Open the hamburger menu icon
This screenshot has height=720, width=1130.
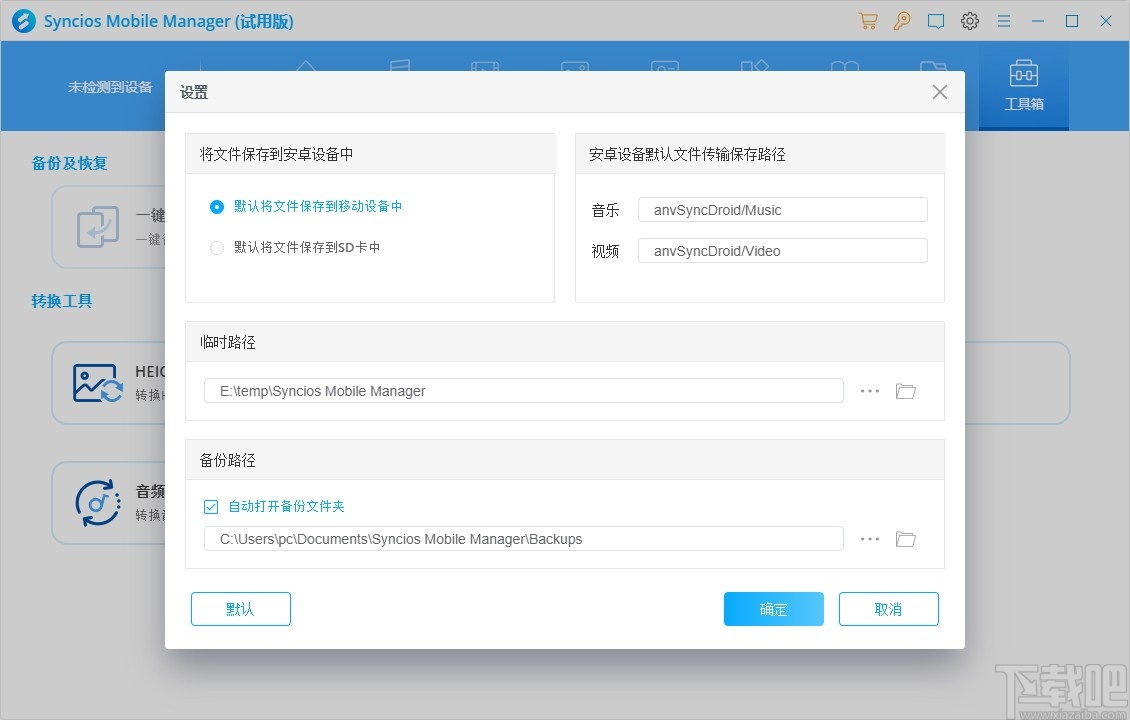(x=1003, y=20)
